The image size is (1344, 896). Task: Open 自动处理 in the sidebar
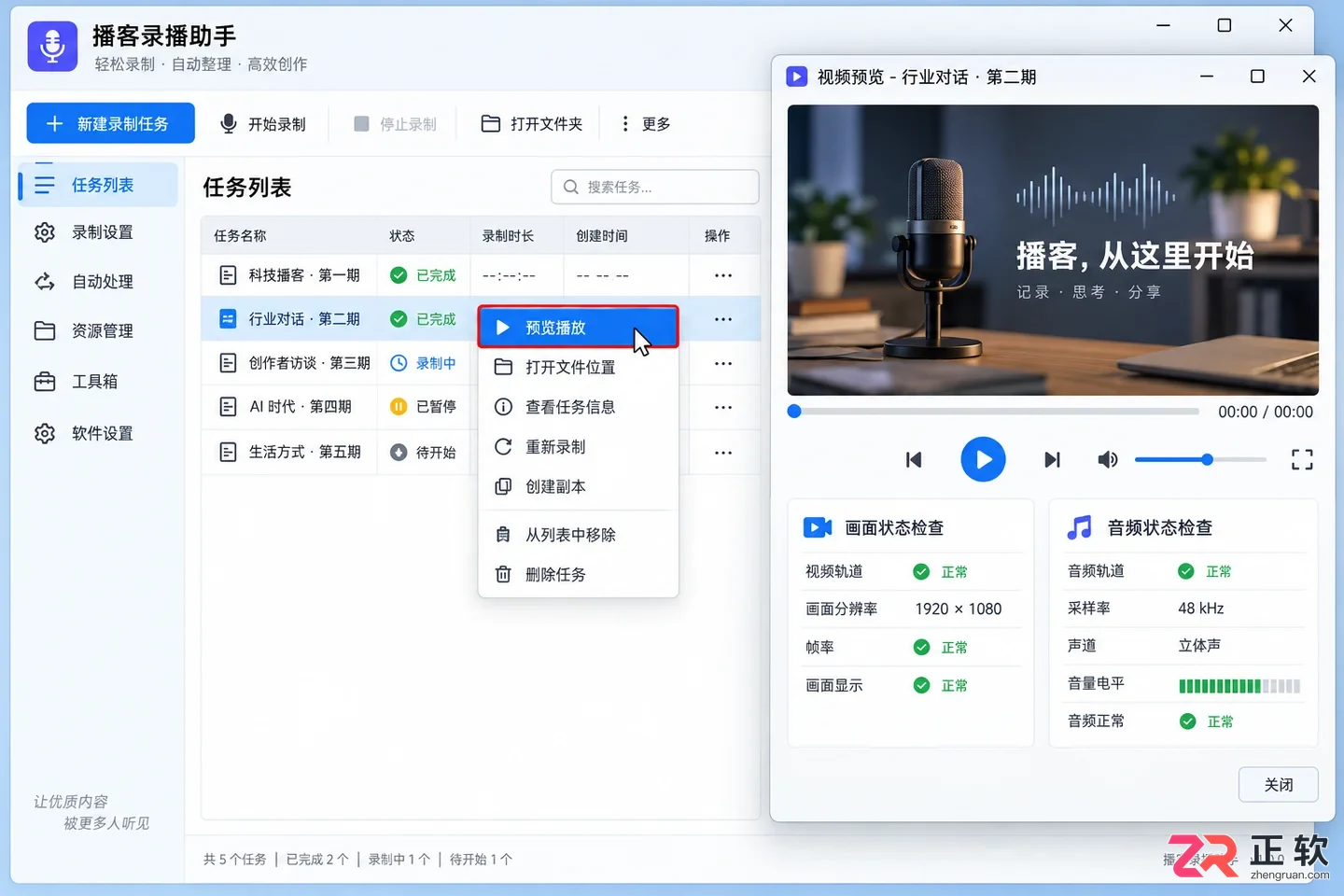click(x=98, y=282)
